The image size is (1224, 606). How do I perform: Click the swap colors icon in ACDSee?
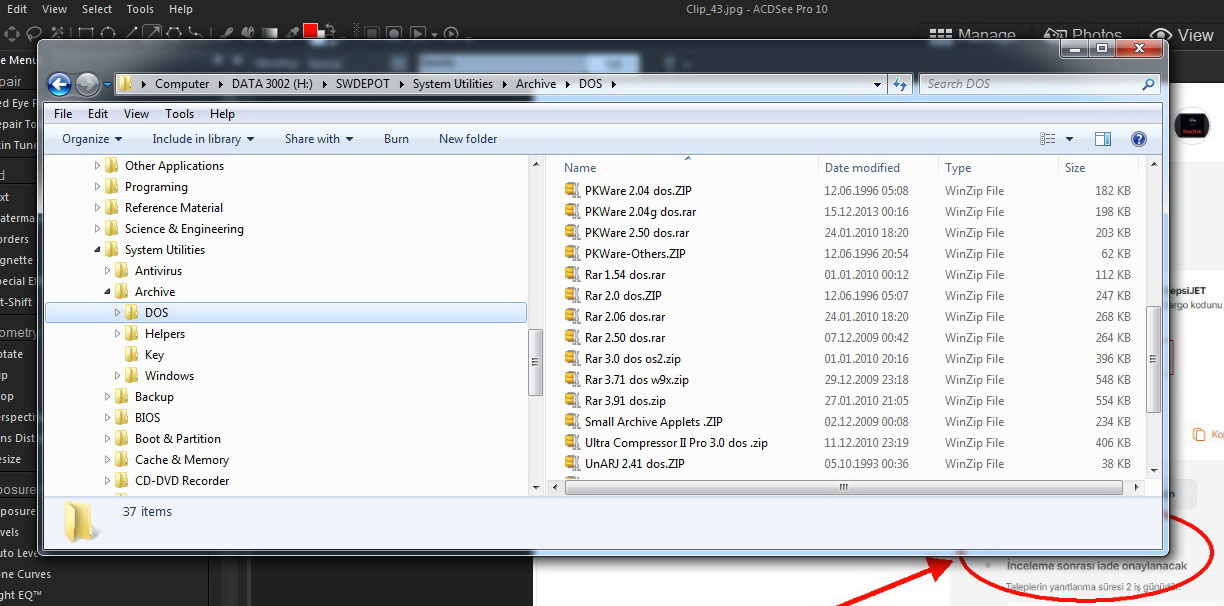331,31
